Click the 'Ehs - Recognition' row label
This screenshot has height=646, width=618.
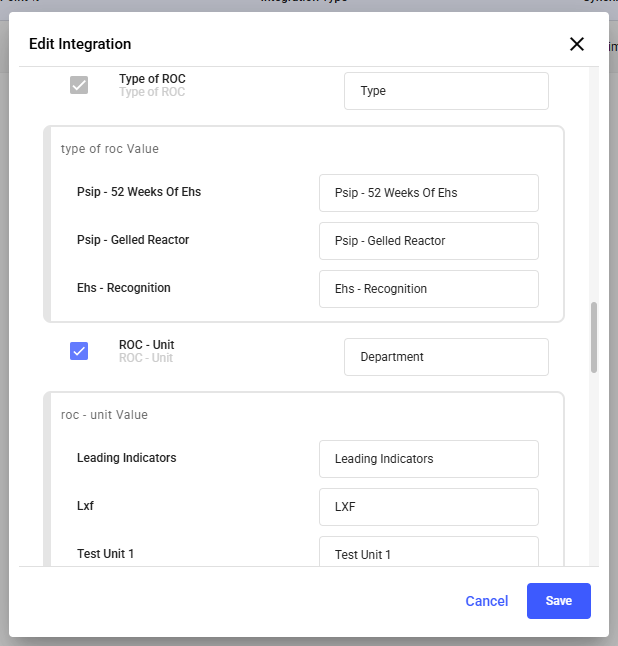124,288
